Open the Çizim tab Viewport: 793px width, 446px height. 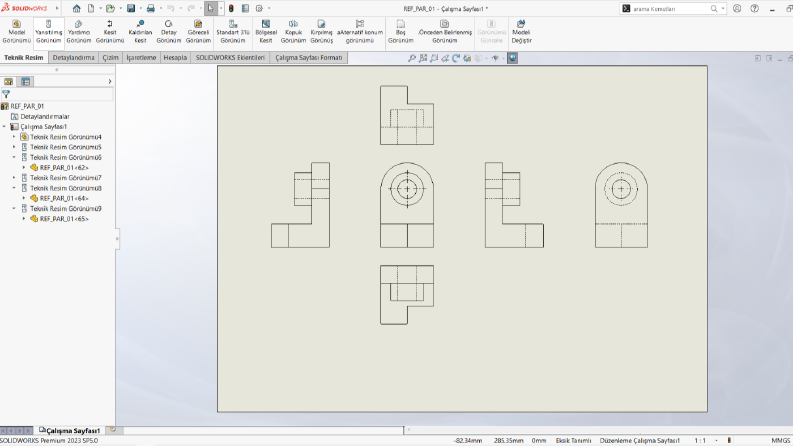click(x=110, y=58)
